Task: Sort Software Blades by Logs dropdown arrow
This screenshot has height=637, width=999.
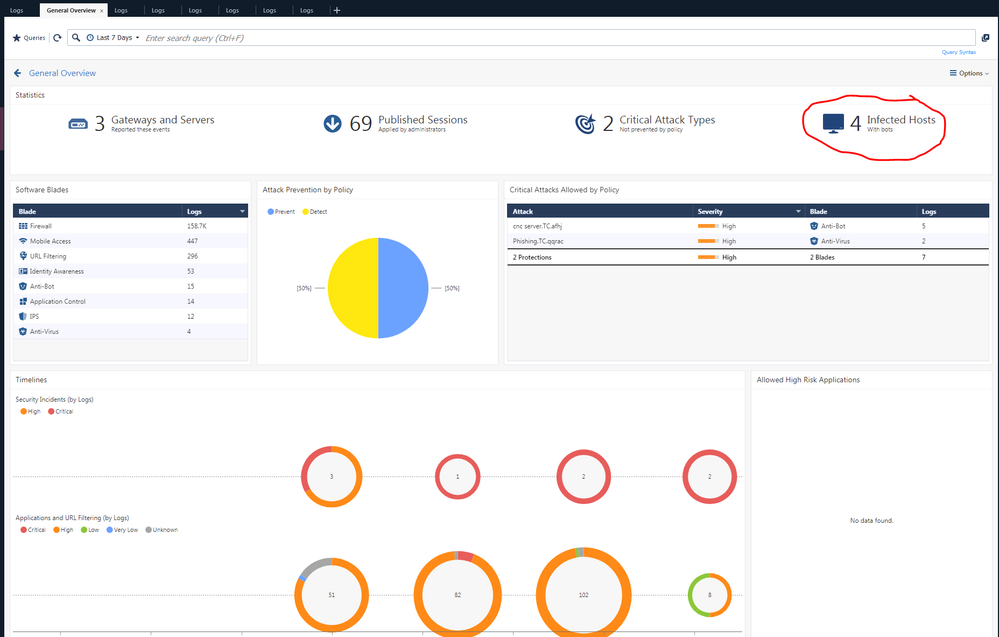Action: (242, 211)
